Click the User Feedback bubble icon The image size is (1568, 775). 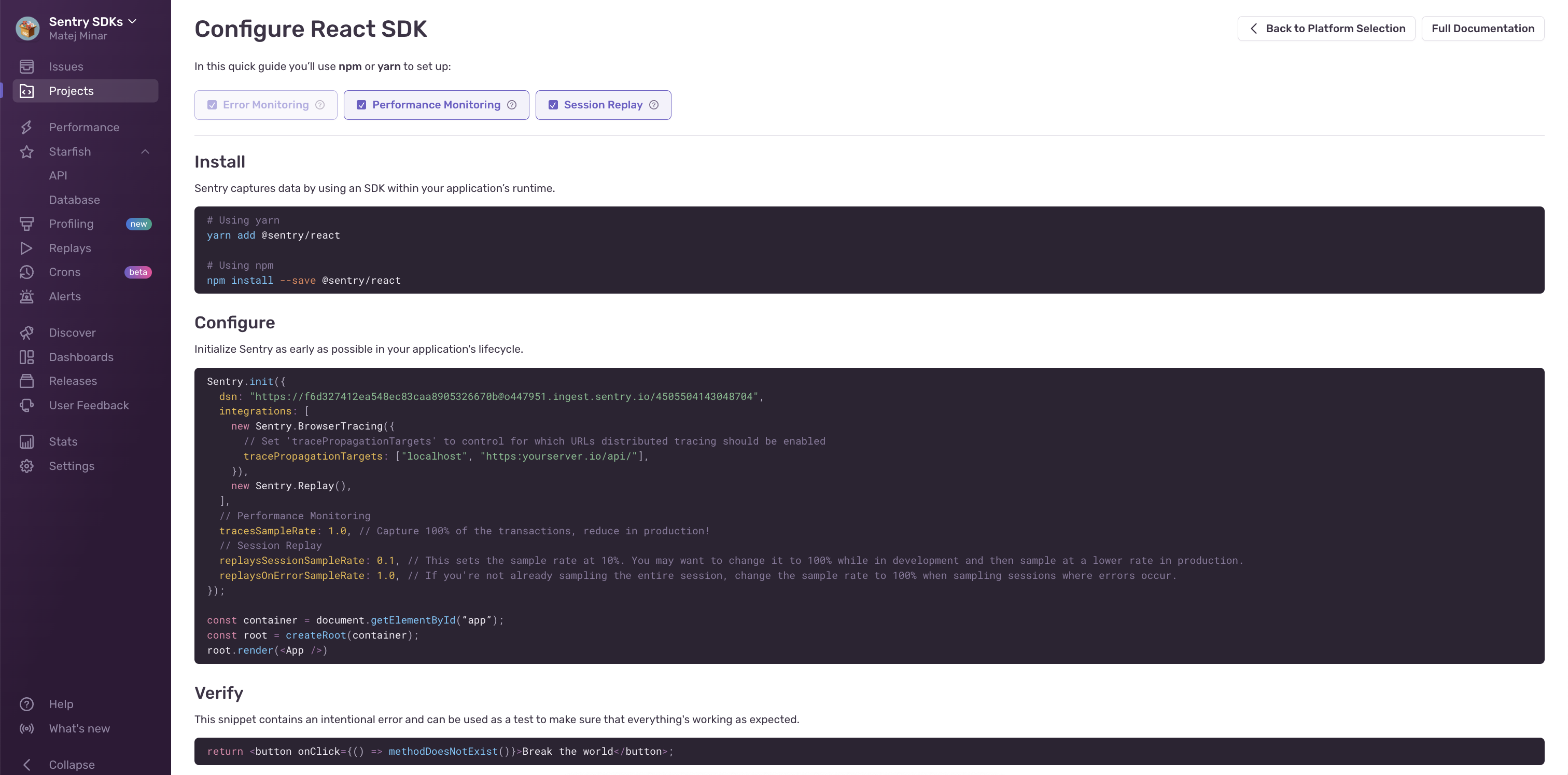[x=27, y=405]
